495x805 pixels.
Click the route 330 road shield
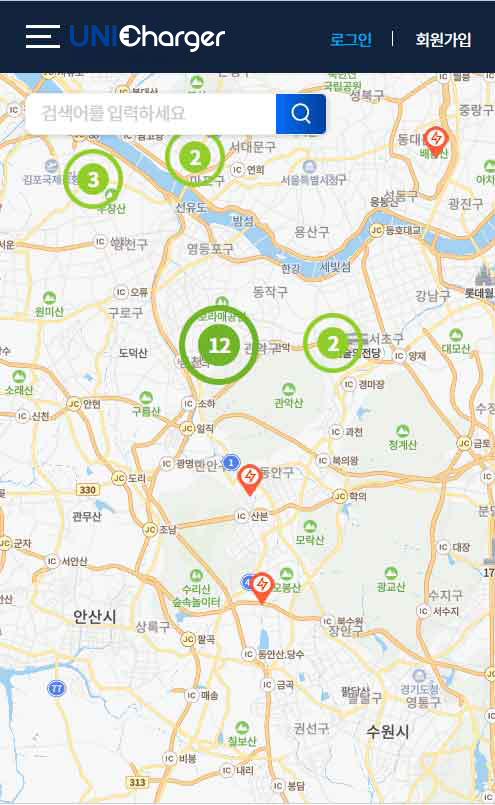pos(87,490)
